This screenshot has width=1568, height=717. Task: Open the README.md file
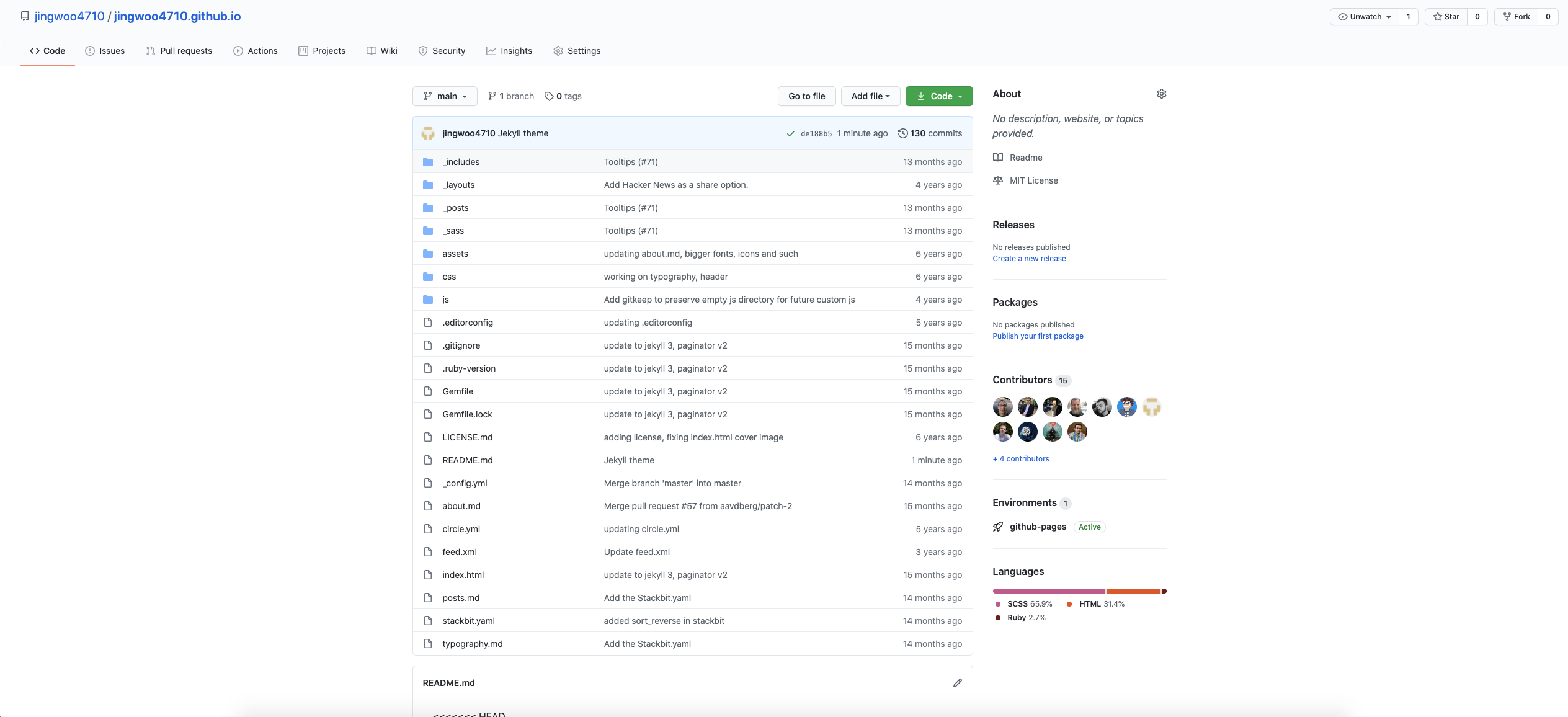(467, 460)
